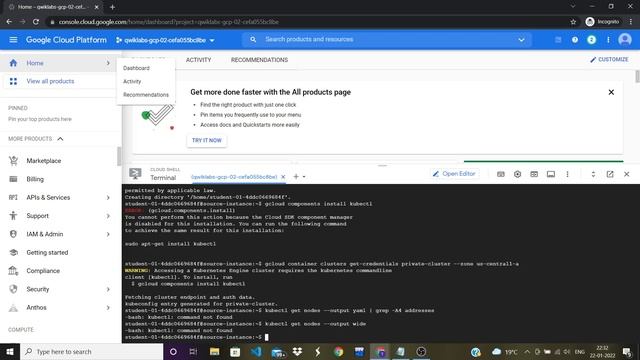
Task: Open the Cloud Shell keyboard icon
Action: (x=501, y=174)
